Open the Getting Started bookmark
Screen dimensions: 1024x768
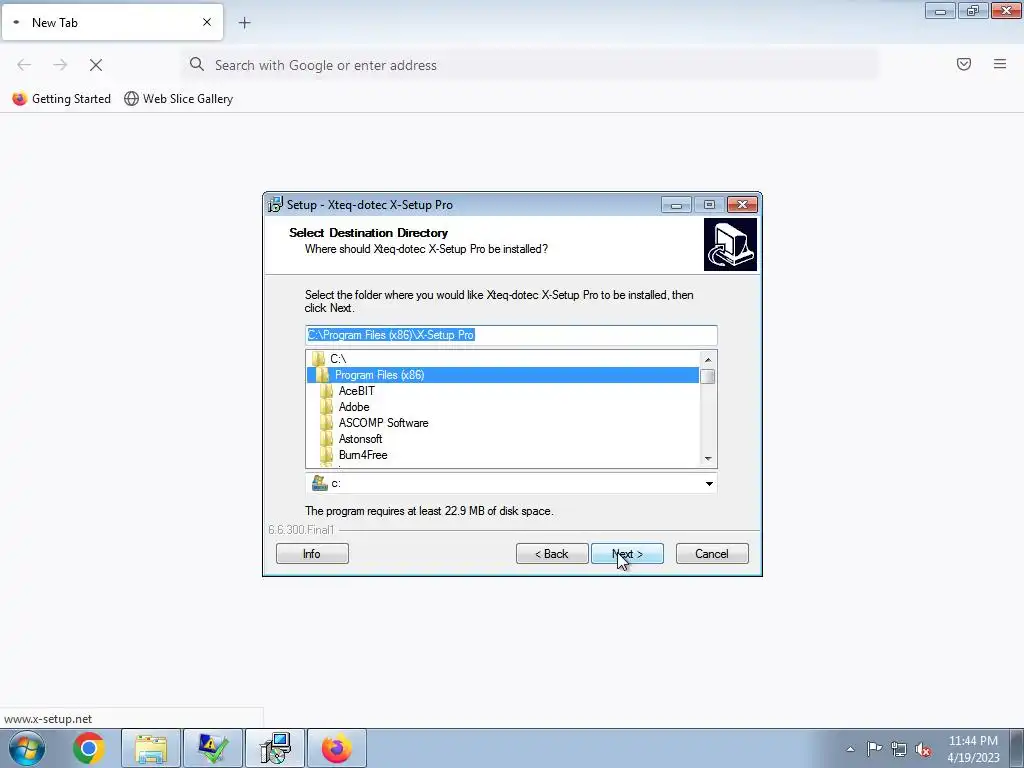click(x=61, y=99)
